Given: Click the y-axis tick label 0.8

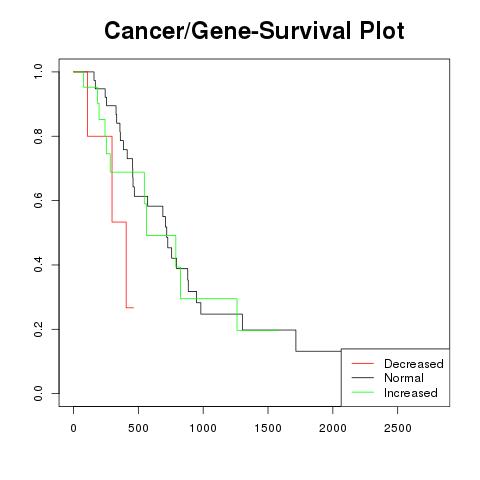Looking at the screenshot, I should pyautogui.click(x=38, y=136).
